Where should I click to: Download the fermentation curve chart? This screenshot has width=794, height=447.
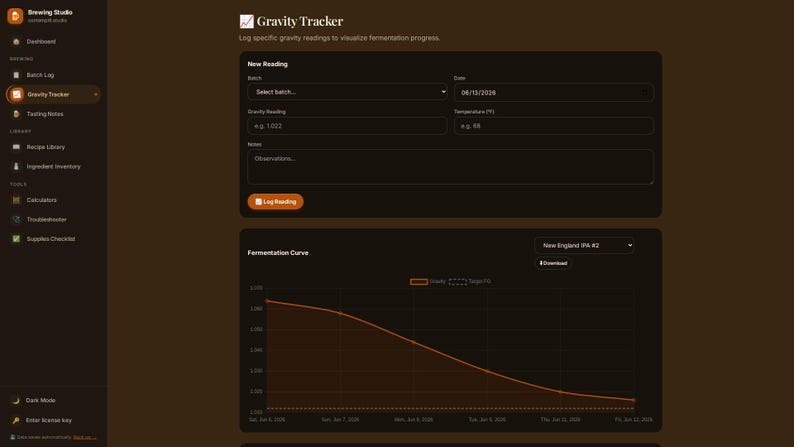coord(553,263)
